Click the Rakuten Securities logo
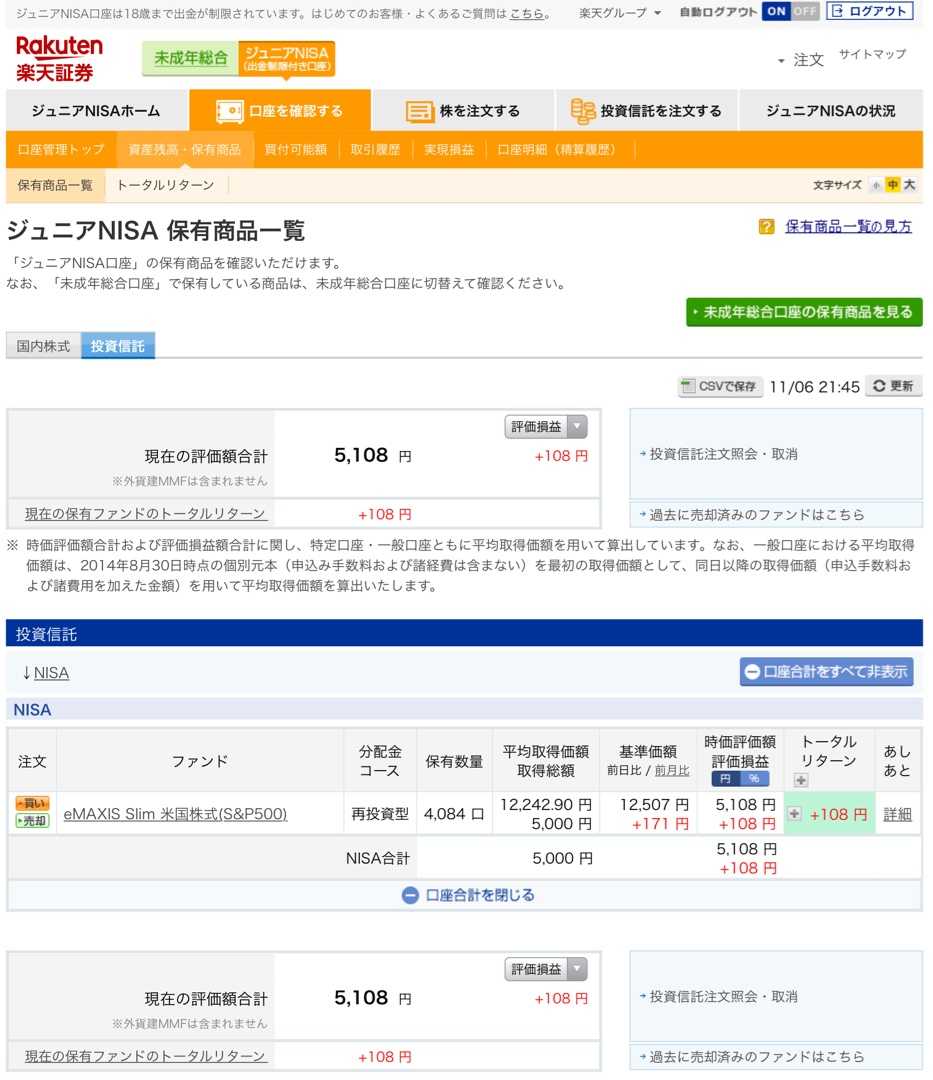The height and width of the screenshot is (1080, 933). (59, 59)
